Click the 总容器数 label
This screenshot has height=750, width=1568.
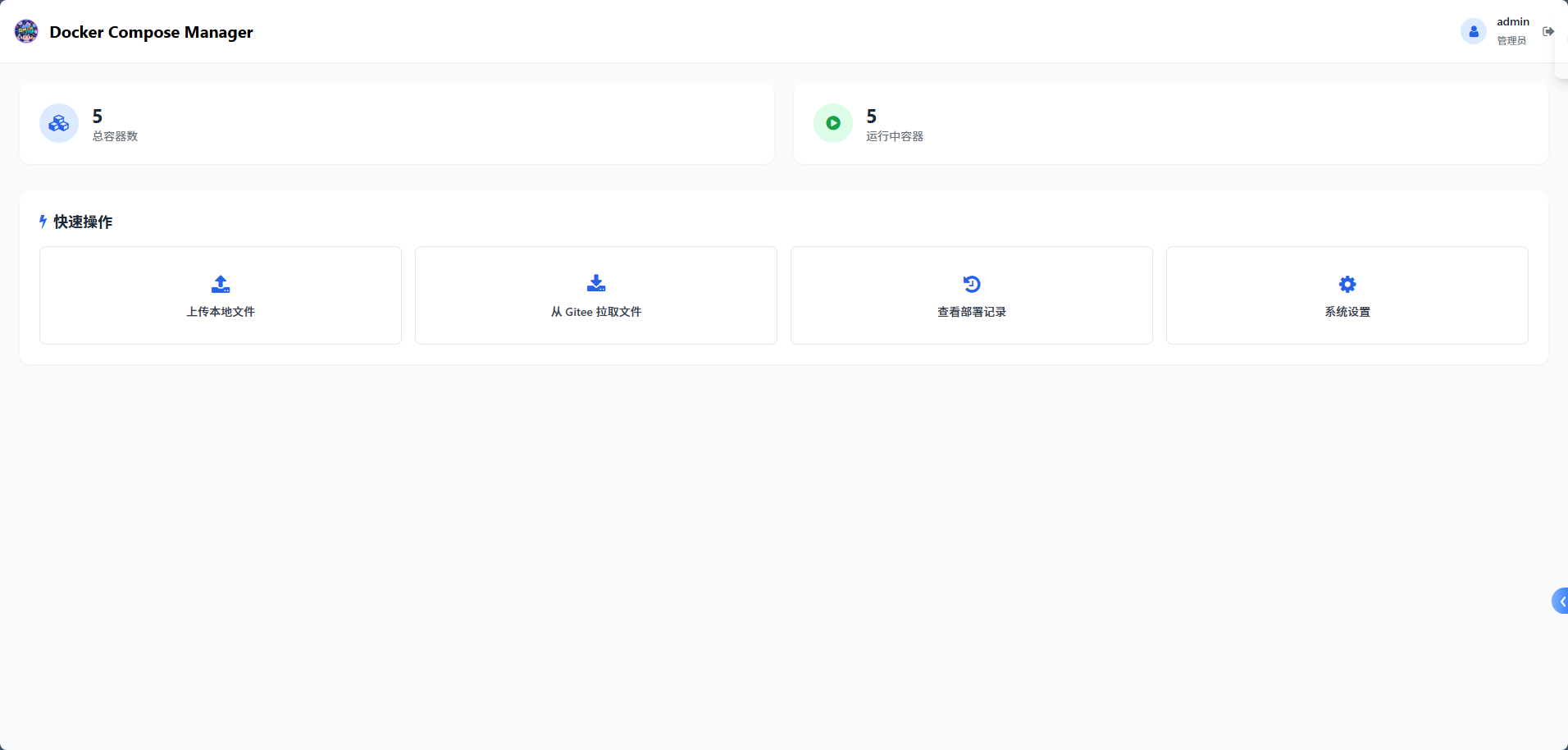115,136
